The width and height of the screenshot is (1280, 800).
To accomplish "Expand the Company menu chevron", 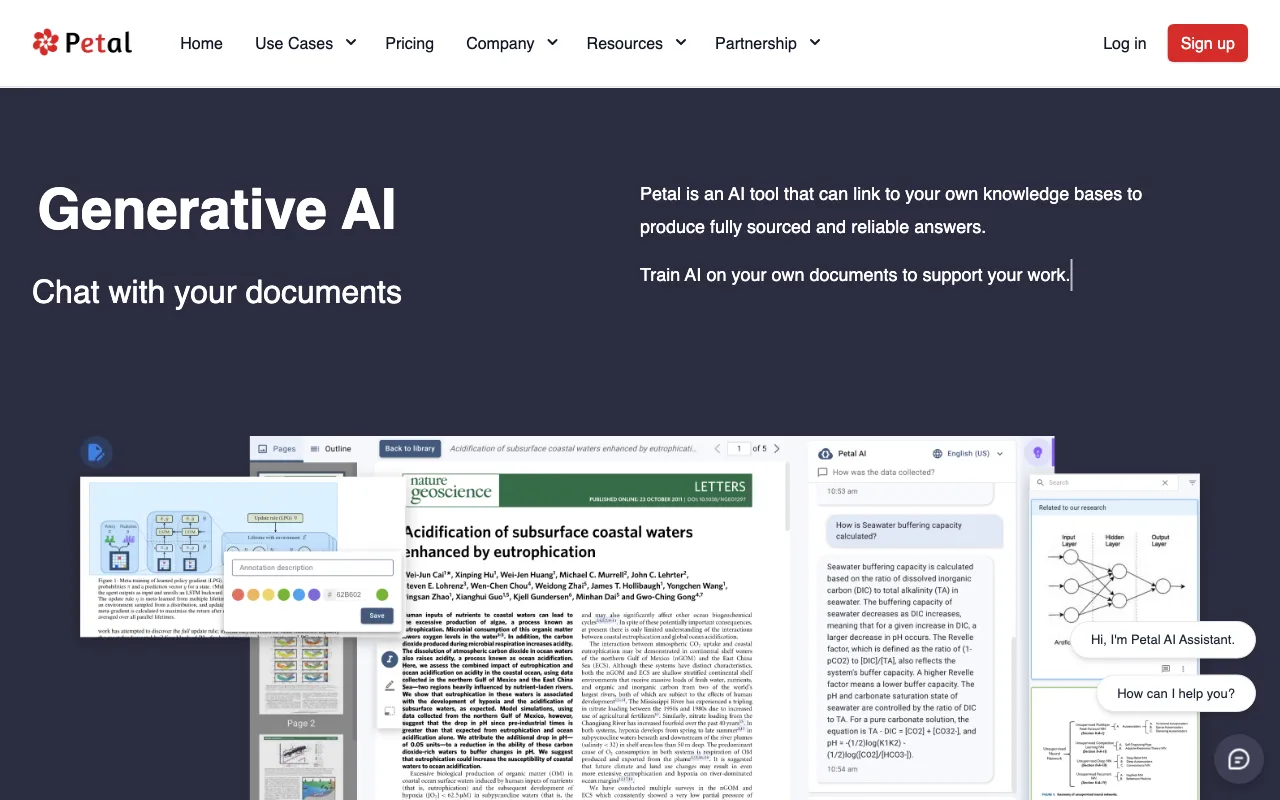I will point(552,42).
